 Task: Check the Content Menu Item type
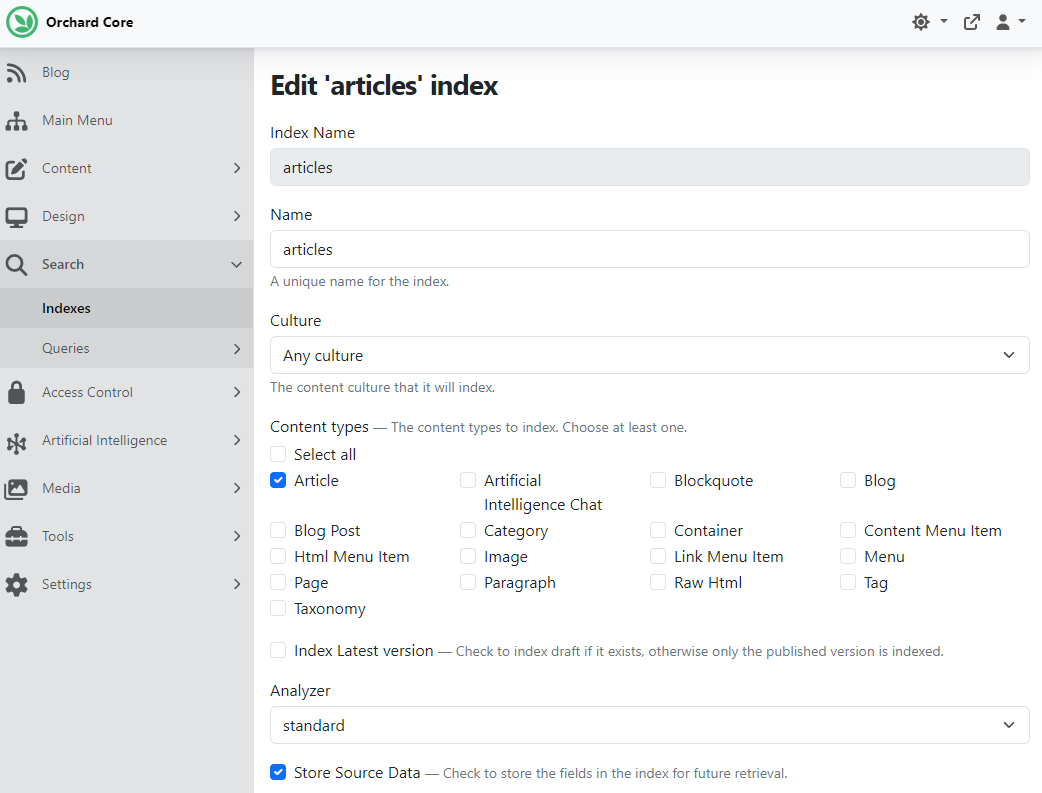[848, 530]
